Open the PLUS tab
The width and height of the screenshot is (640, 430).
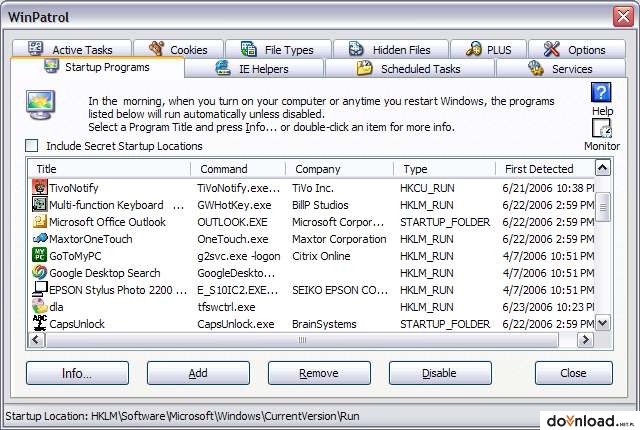[489, 49]
